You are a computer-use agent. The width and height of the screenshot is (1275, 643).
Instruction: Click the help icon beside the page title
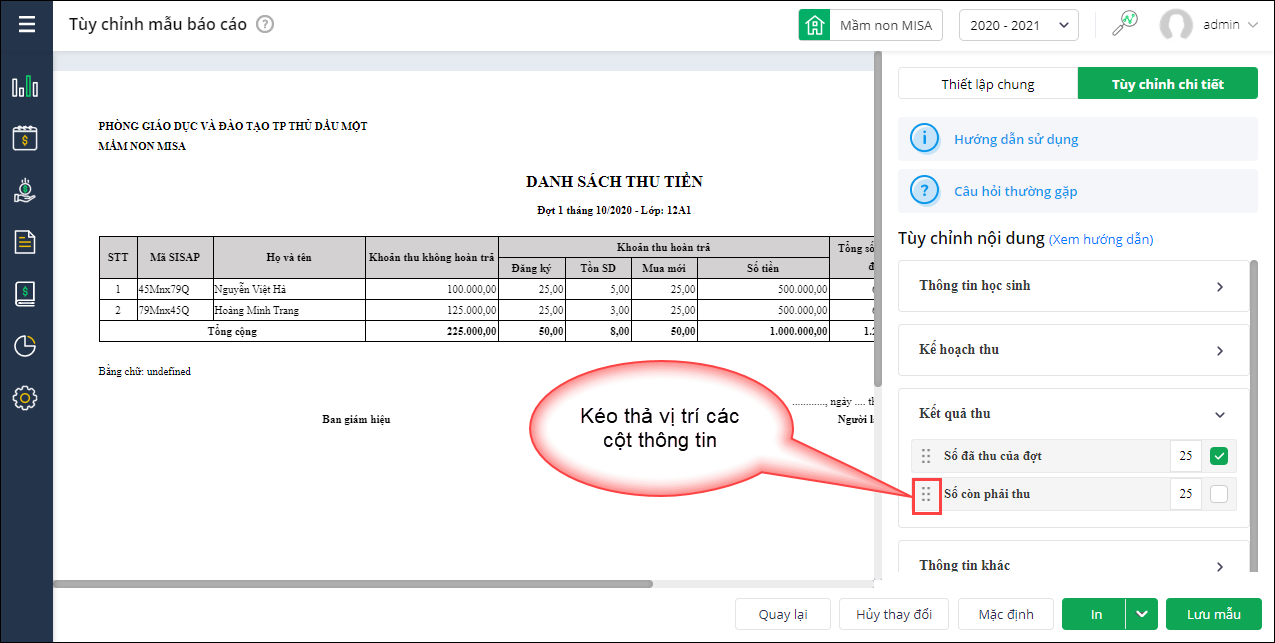(265, 25)
